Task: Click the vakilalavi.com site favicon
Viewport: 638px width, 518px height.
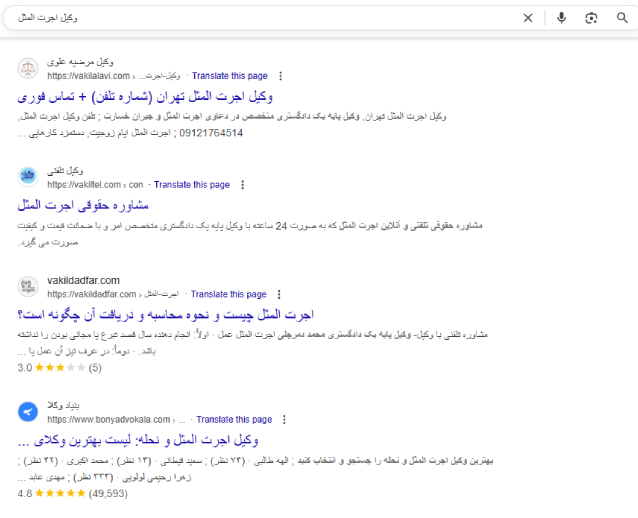Action: [x=28, y=68]
